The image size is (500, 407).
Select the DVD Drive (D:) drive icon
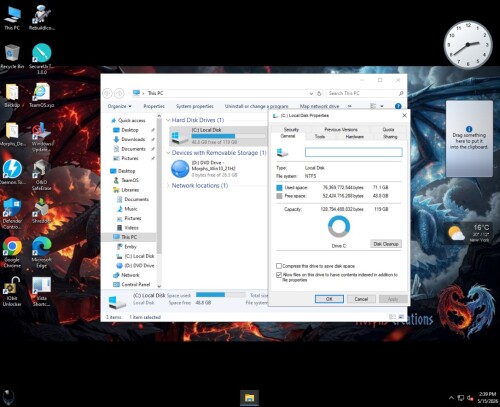click(x=180, y=169)
